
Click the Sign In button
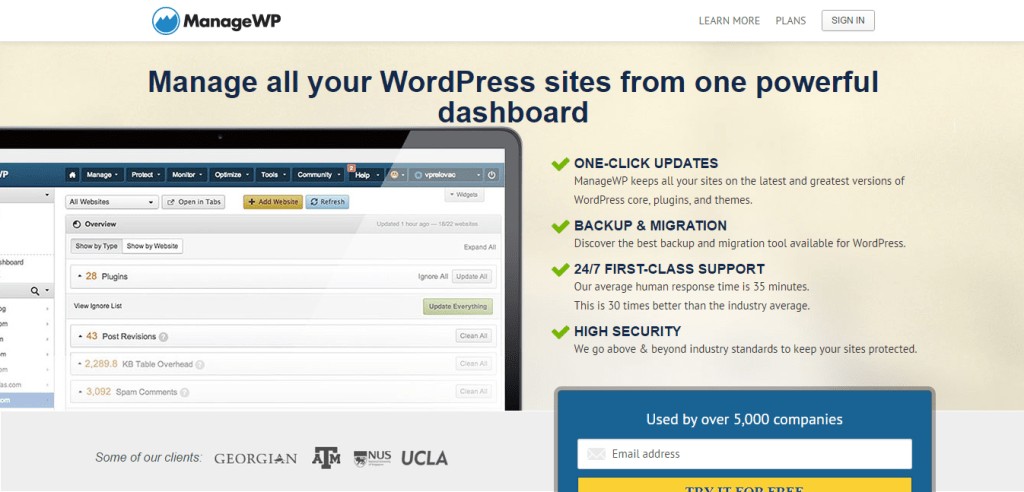(x=848, y=21)
